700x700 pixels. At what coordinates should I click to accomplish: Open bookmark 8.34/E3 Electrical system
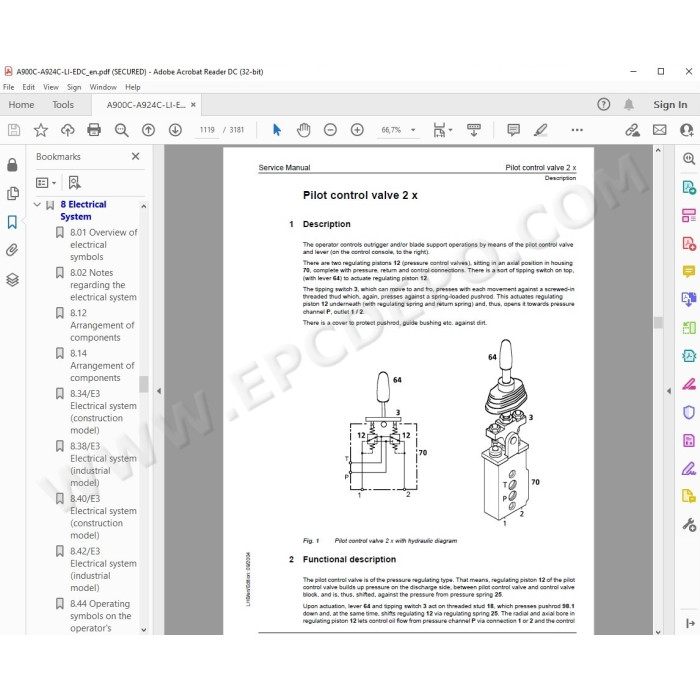[x=103, y=412]
